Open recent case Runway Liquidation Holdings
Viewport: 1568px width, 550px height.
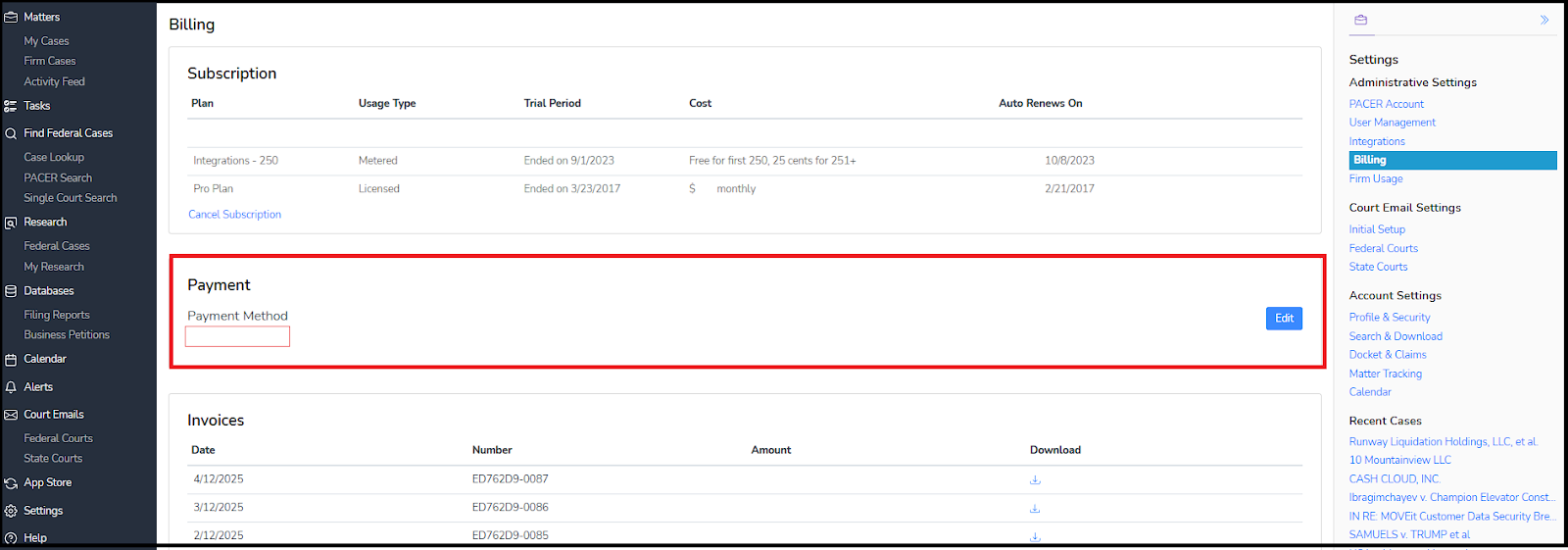[x=1443, y=442]
